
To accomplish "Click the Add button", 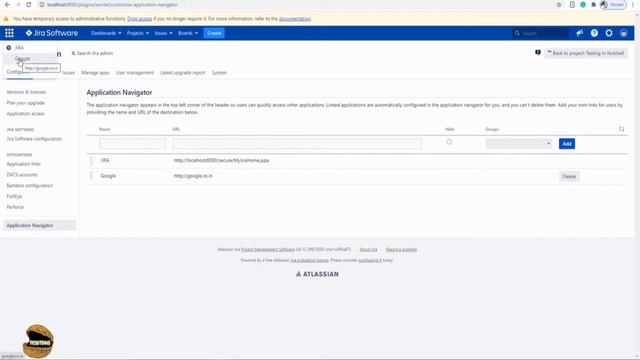I will click(567, 144).
